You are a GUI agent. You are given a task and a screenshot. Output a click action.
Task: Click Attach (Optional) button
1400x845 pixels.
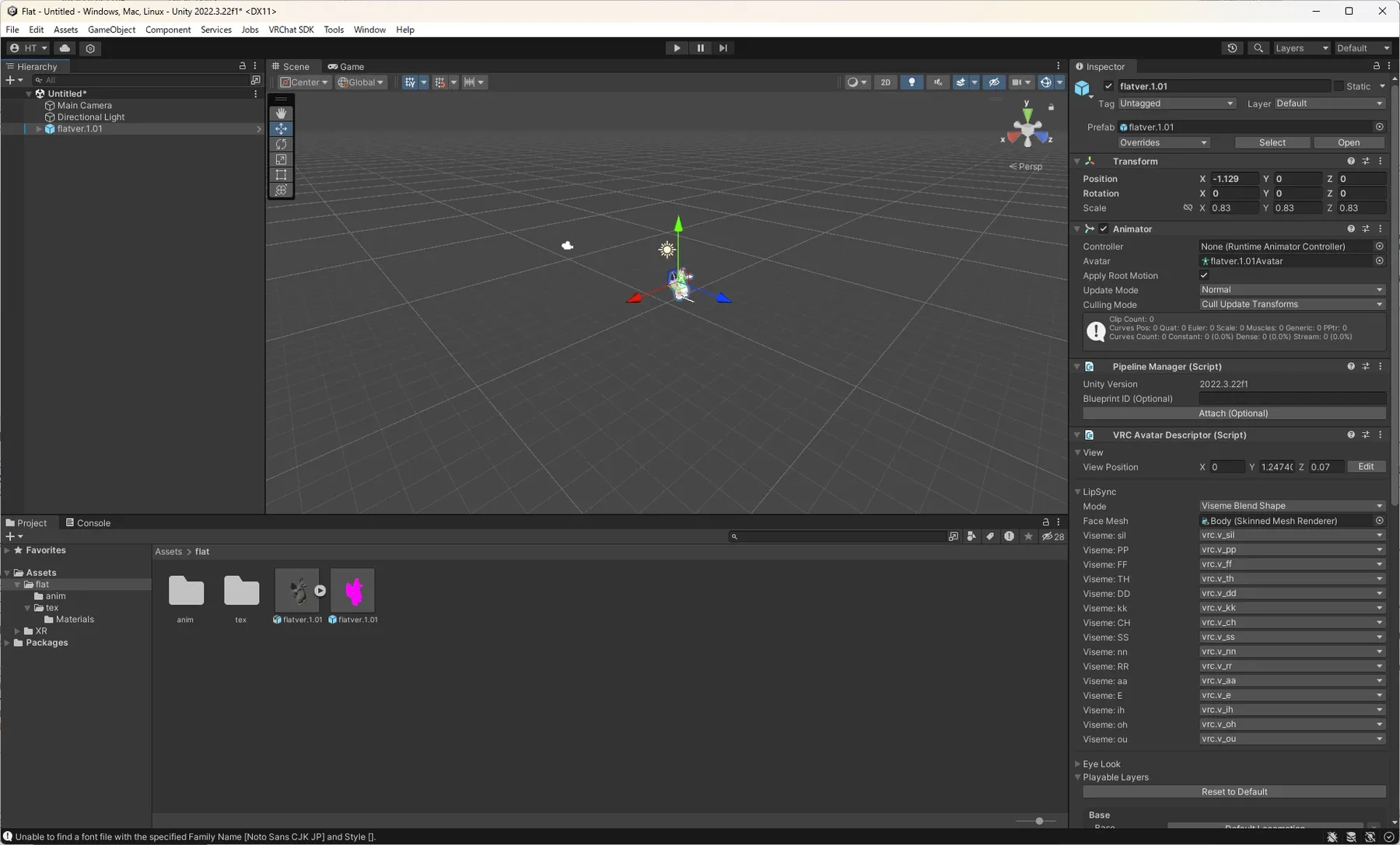pyautogui.click(x=1234, y=414)
